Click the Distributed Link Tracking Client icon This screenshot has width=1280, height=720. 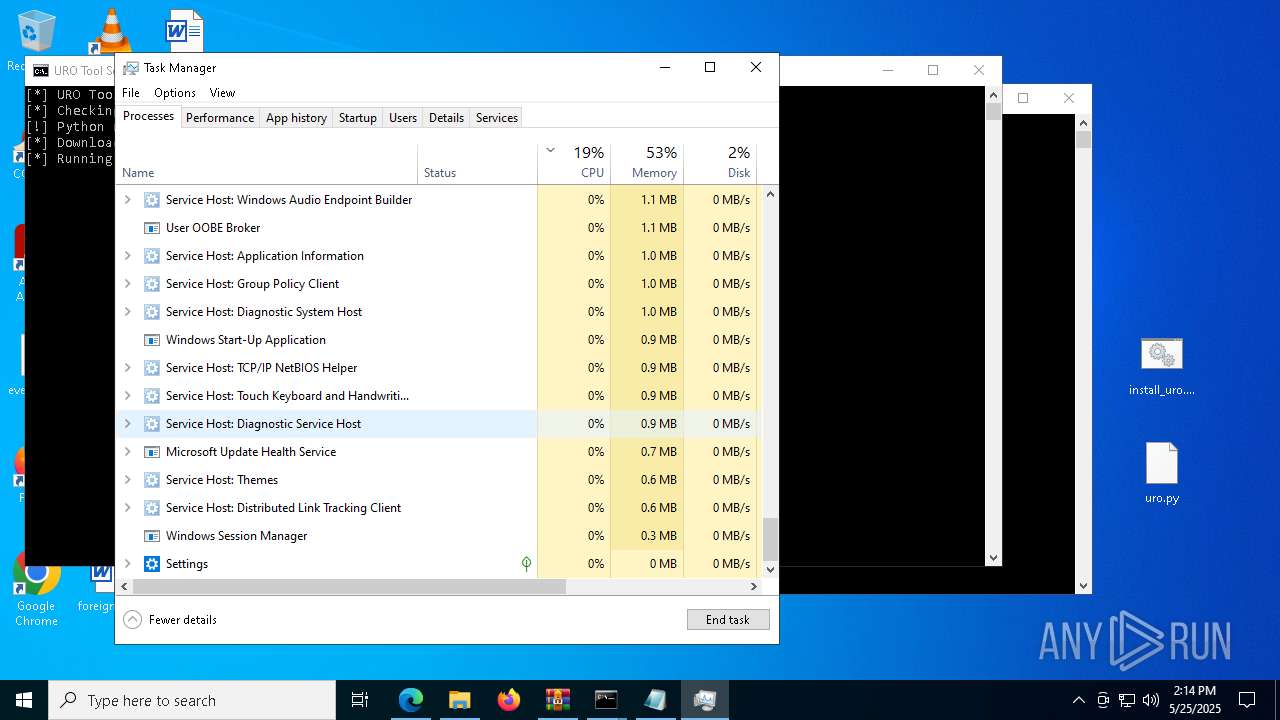[x=152, y=508]
